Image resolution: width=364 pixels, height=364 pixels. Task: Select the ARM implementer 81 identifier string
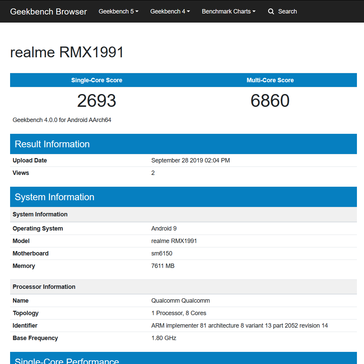point(240,326)
